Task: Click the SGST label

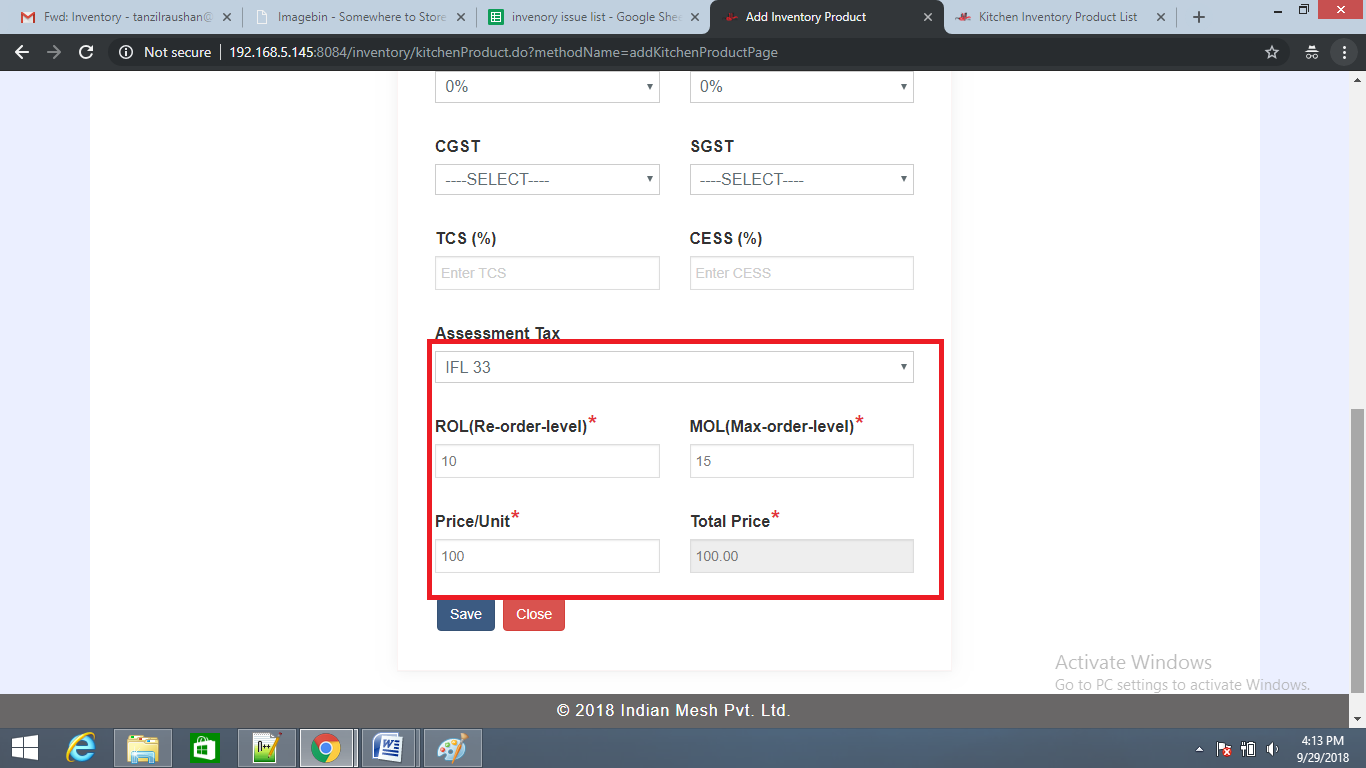Action: pyautogui.click(x=712, y=146)
